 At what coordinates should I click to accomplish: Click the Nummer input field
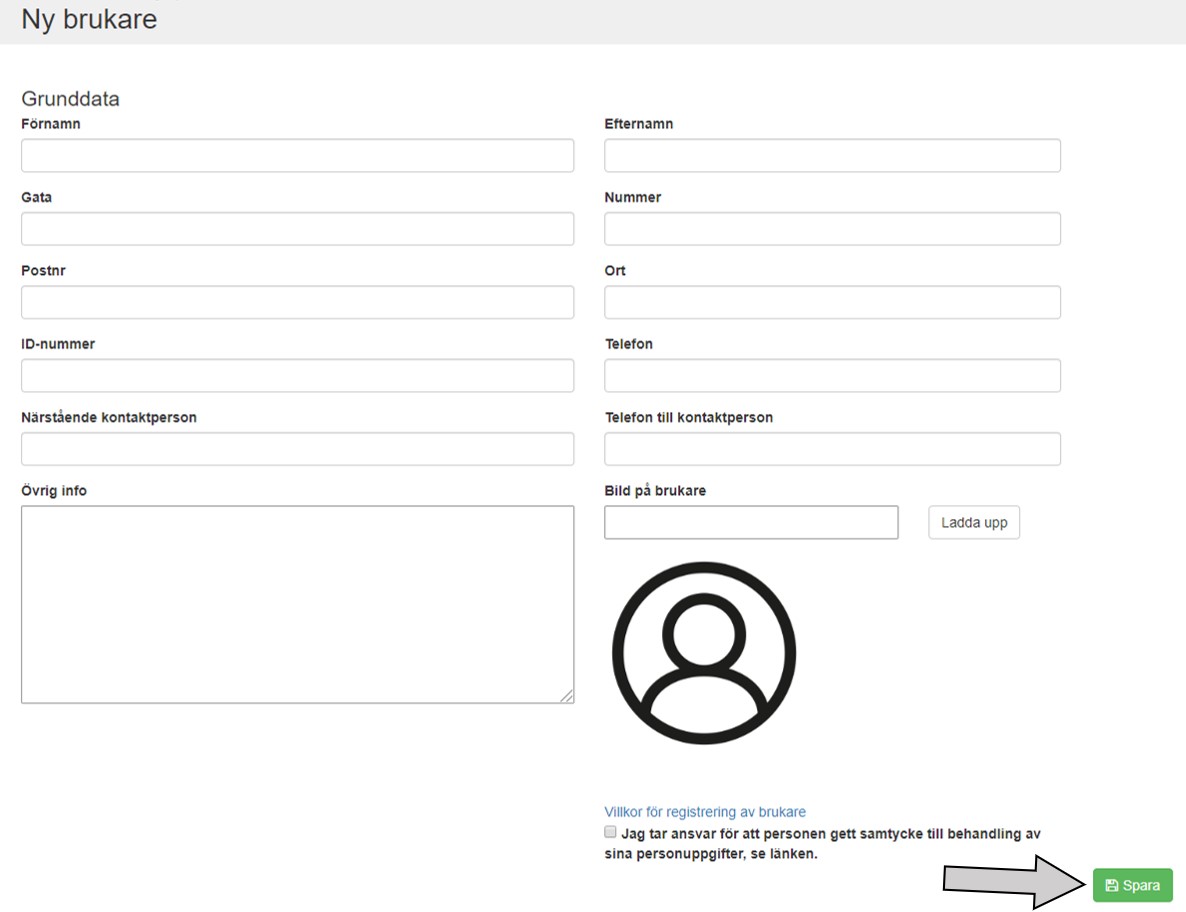[x=832, y=229]
